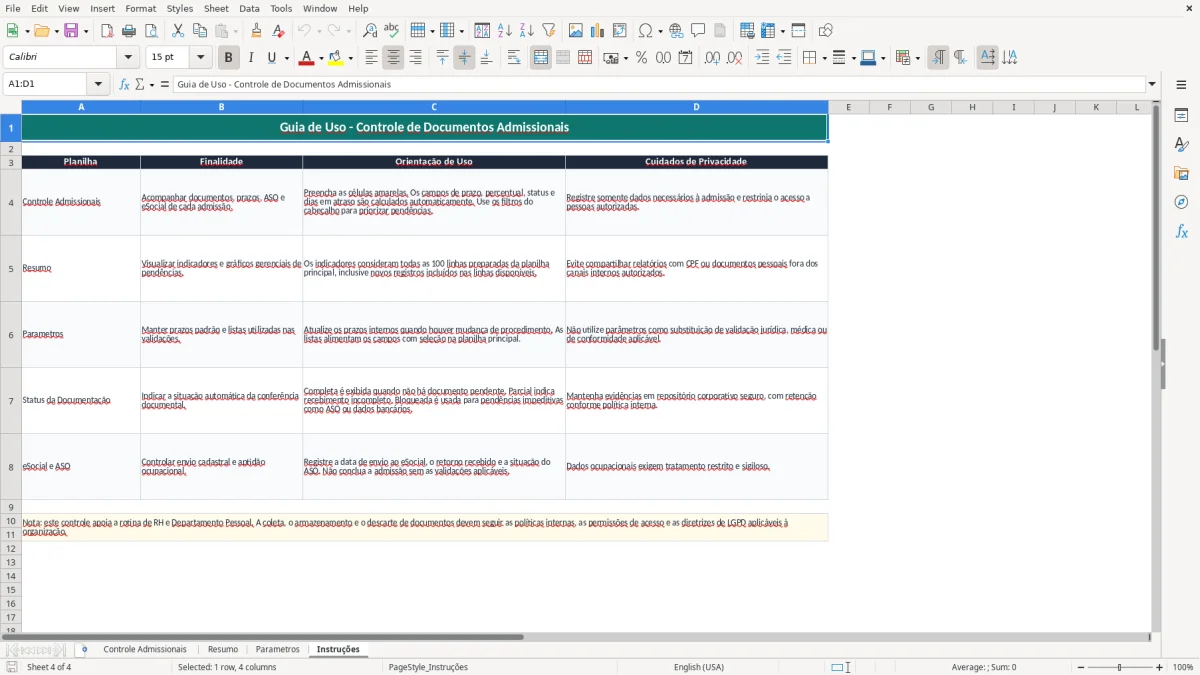1200x675 pixels.
Task: Sort ascending with the A-Z arrow icon
Action: coord(505,31)
